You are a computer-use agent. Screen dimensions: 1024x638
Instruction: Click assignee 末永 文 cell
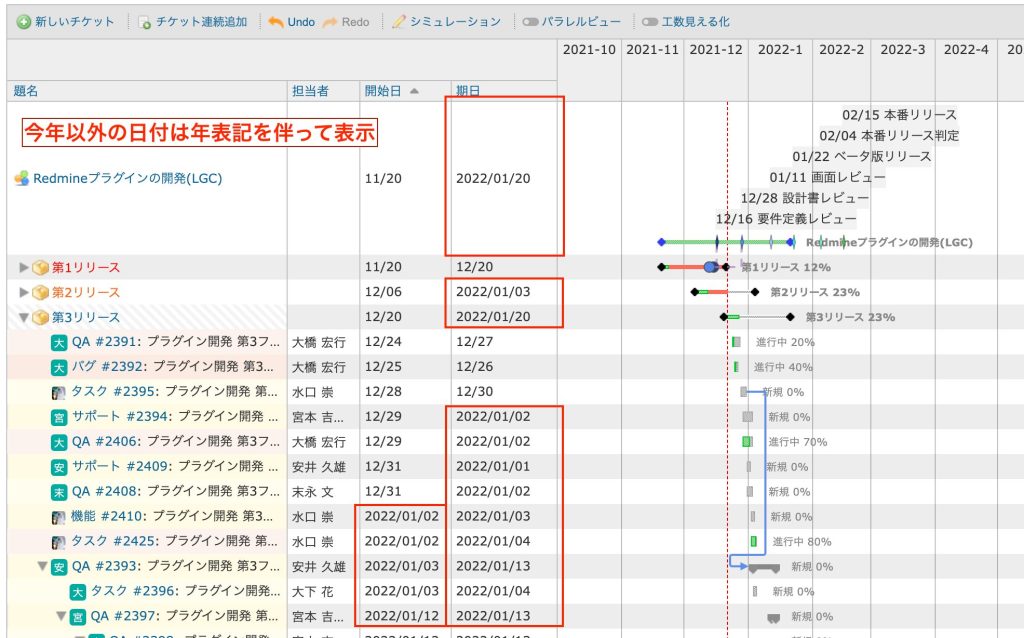313,491
